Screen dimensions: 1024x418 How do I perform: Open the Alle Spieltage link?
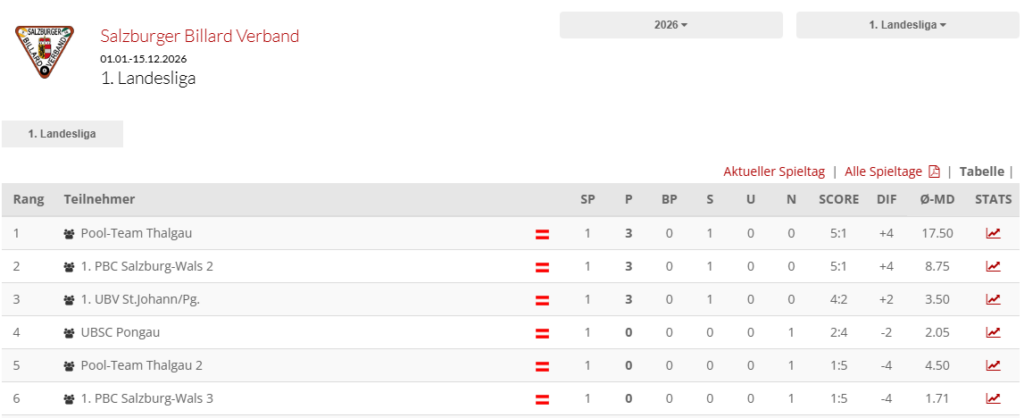883,171
